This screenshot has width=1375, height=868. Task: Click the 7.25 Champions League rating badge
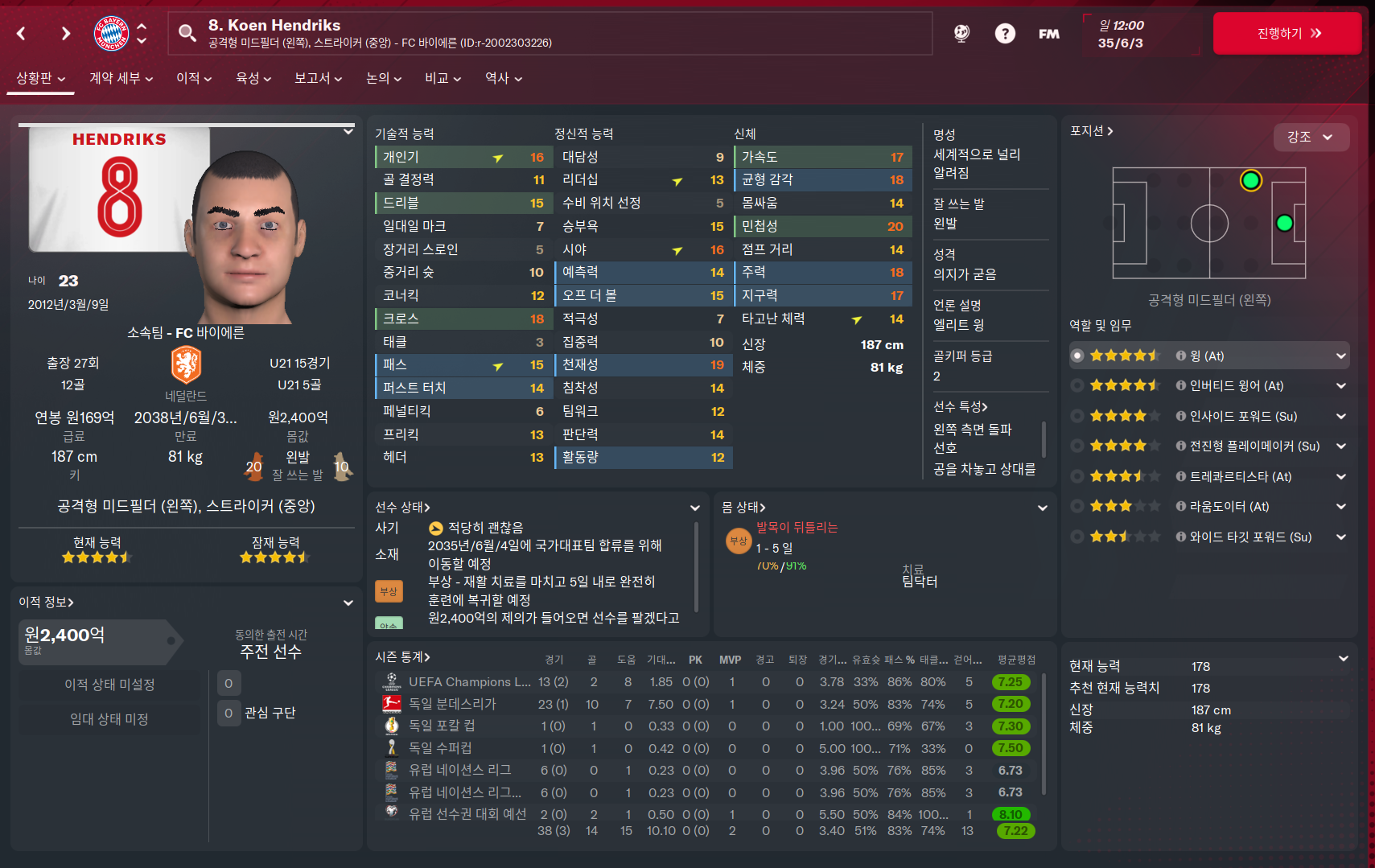[1011, 681]
